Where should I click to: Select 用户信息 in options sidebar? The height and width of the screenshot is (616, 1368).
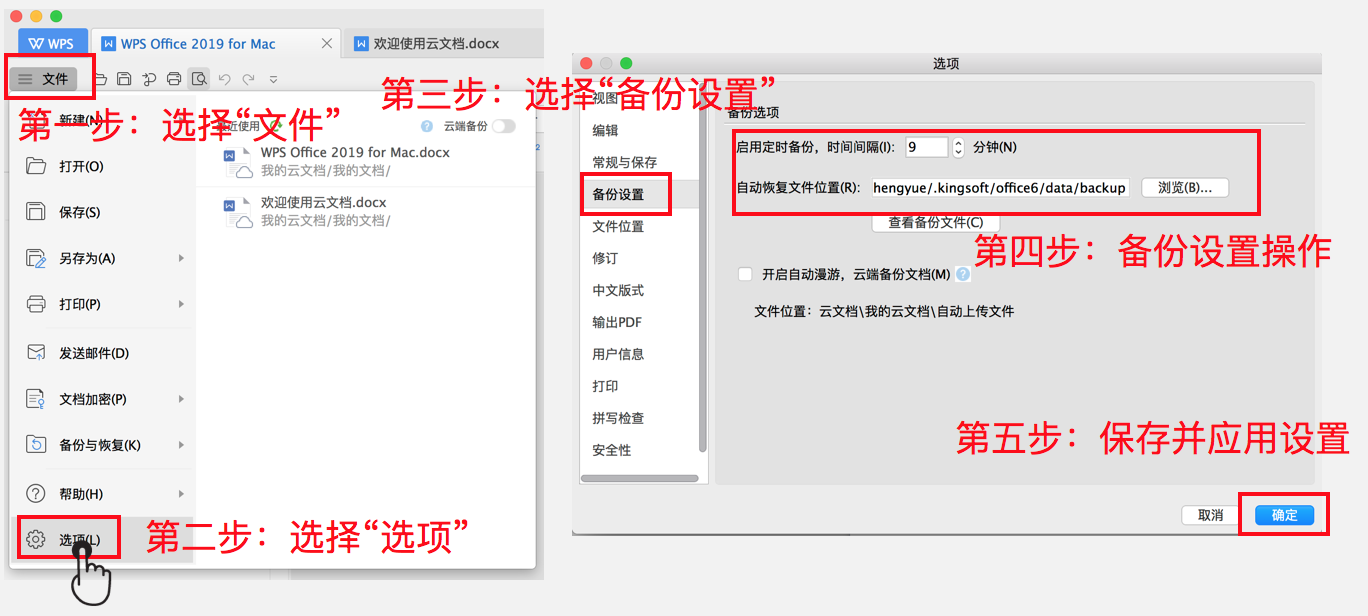(618, 354)
